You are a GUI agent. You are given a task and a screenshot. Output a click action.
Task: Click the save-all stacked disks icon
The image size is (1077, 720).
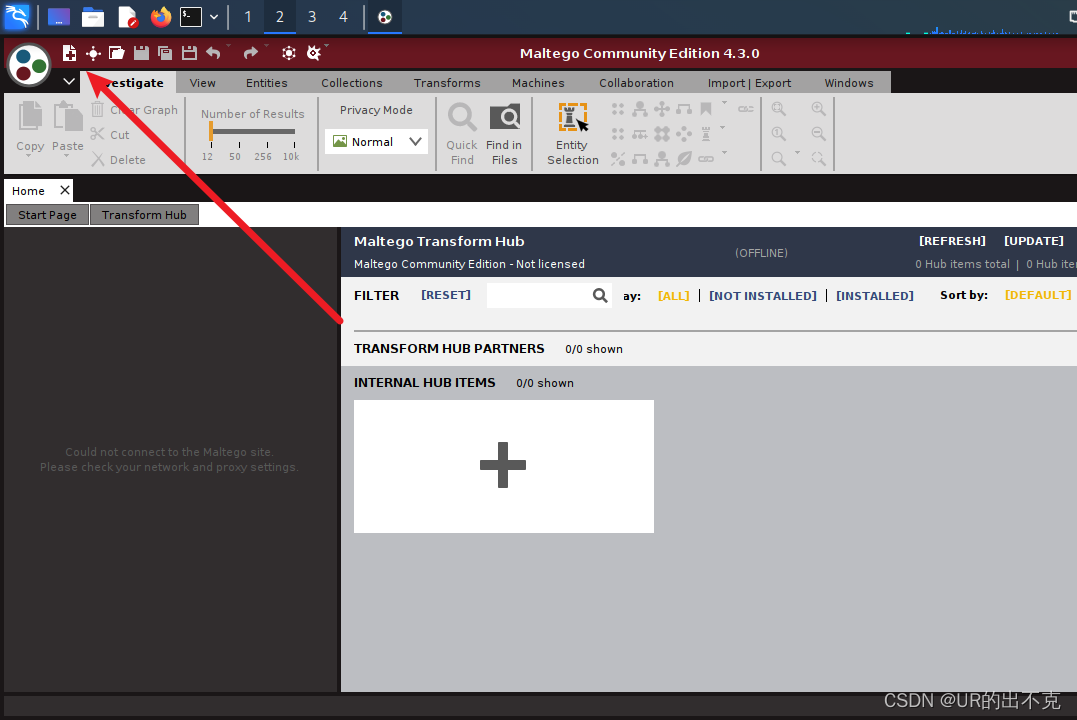point(165,53)
